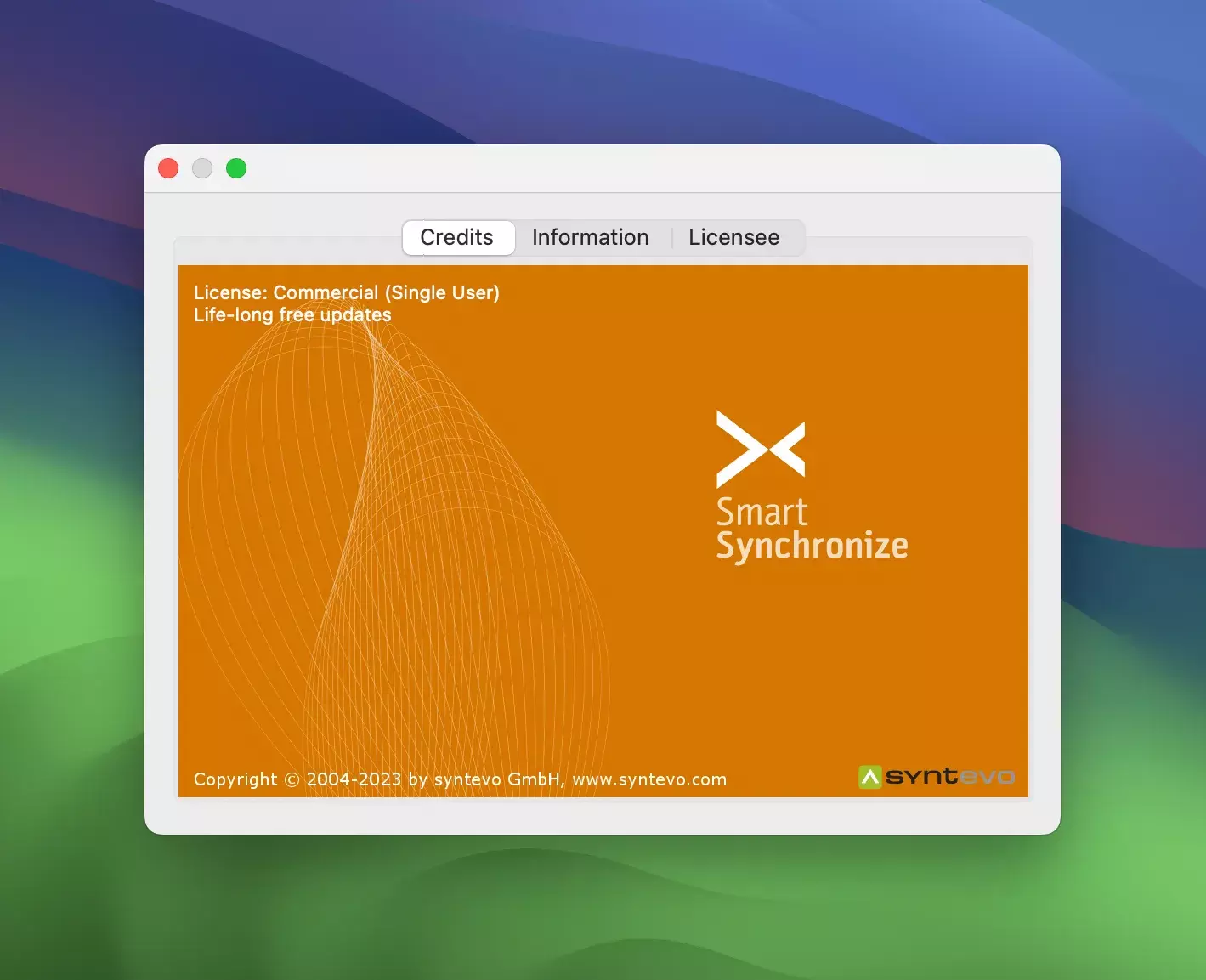Select the Licensee tab
Screen dimensions: 1206x980
pos(734,238)
